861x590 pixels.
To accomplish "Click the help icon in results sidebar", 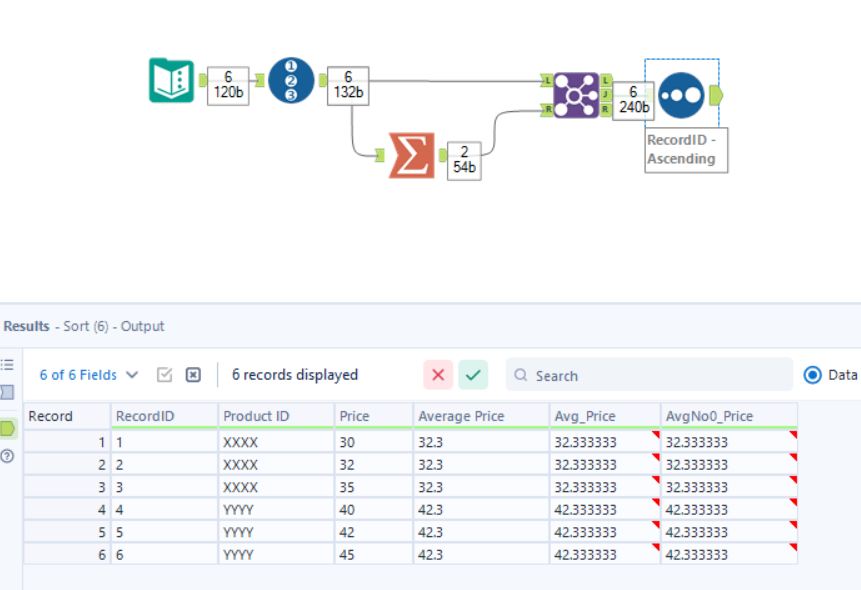I will coord(7,455).
